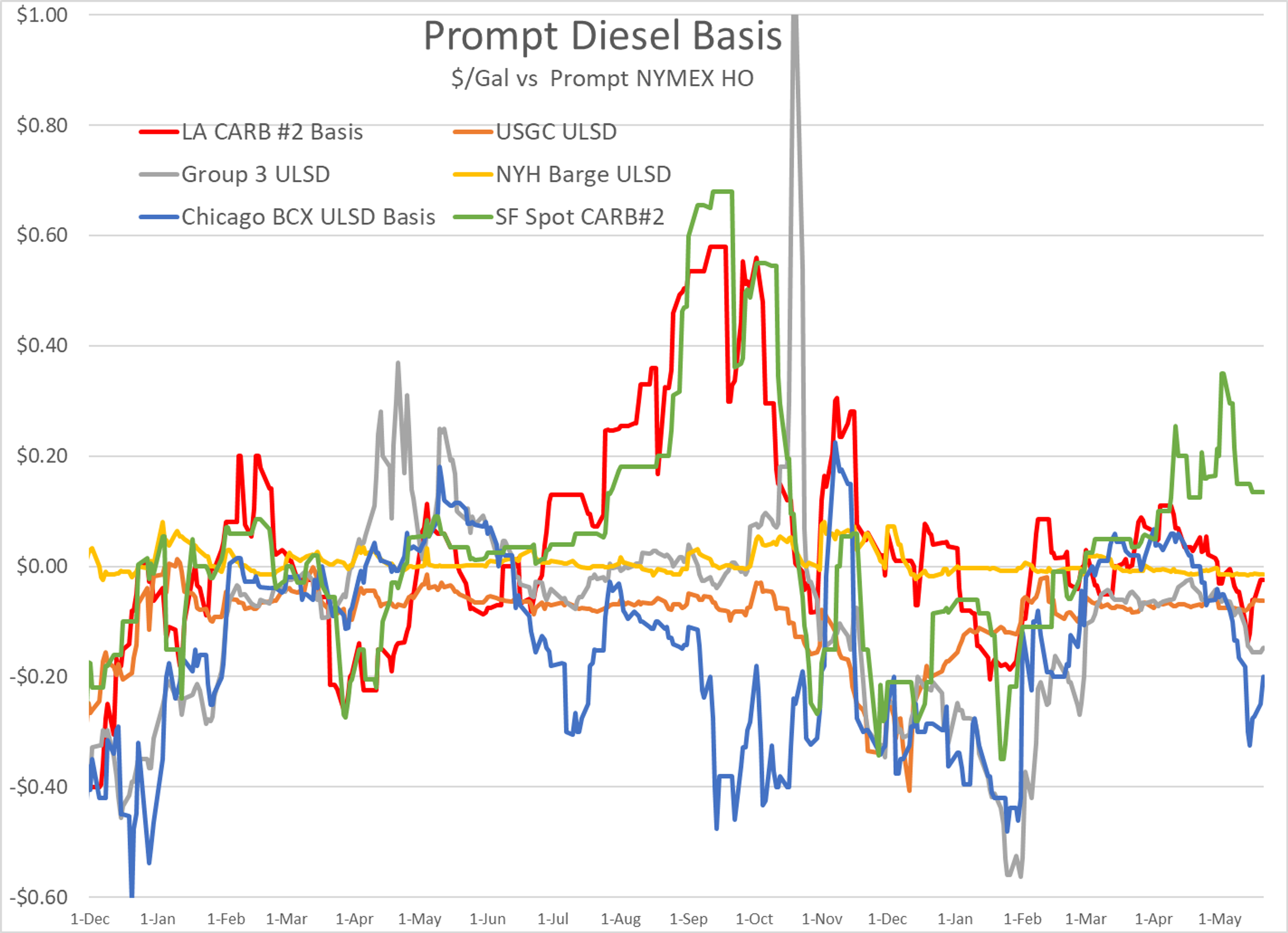Click the $0.00 y-axis label
The height and width of the screenshot is (933, 1288).
pos(42,565)
